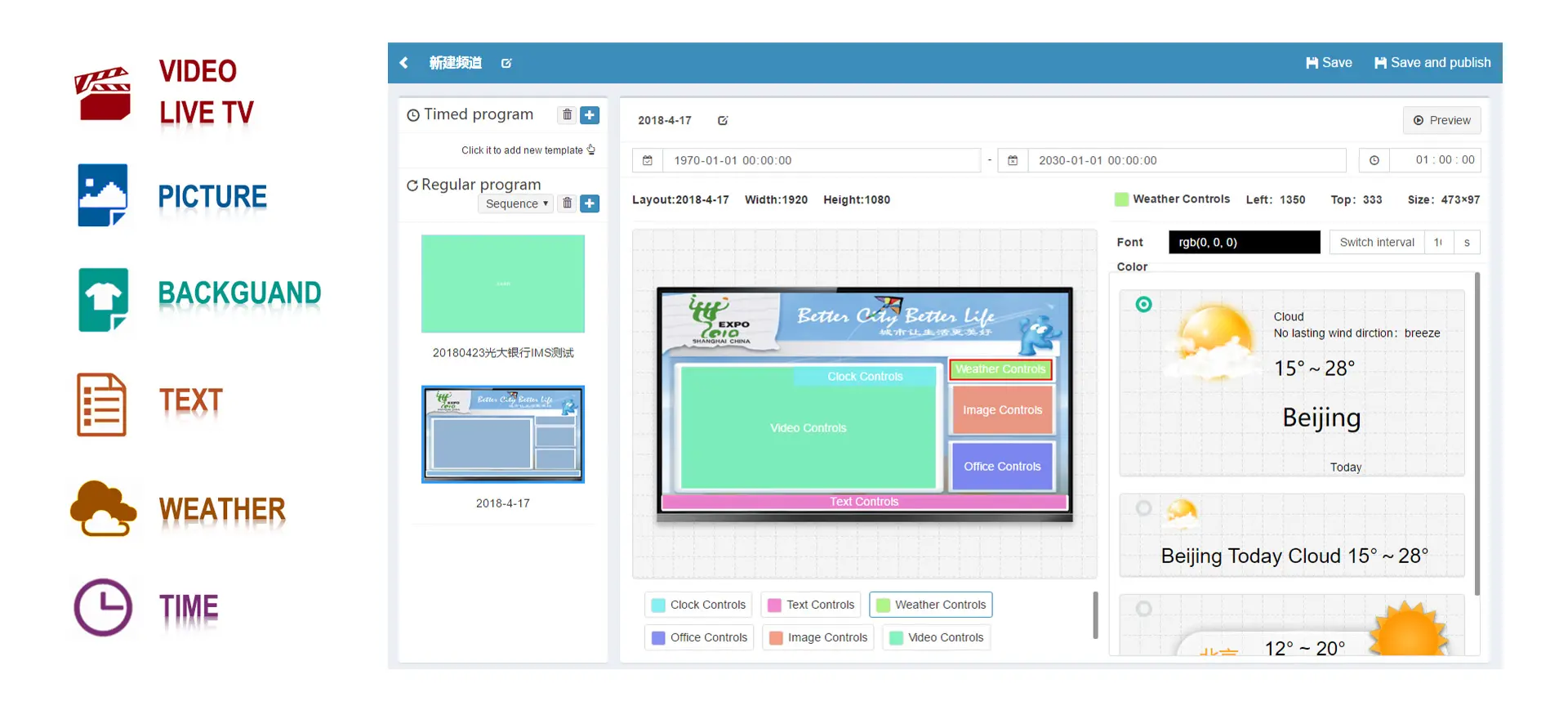
Task: Edit the channel name with pencil icon
Action: (506, 63)
